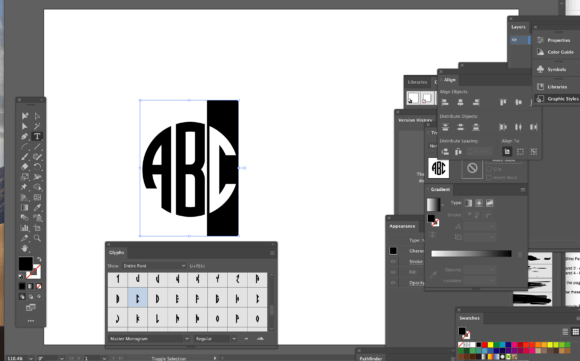Select Linear gradient type

(468, 203)
